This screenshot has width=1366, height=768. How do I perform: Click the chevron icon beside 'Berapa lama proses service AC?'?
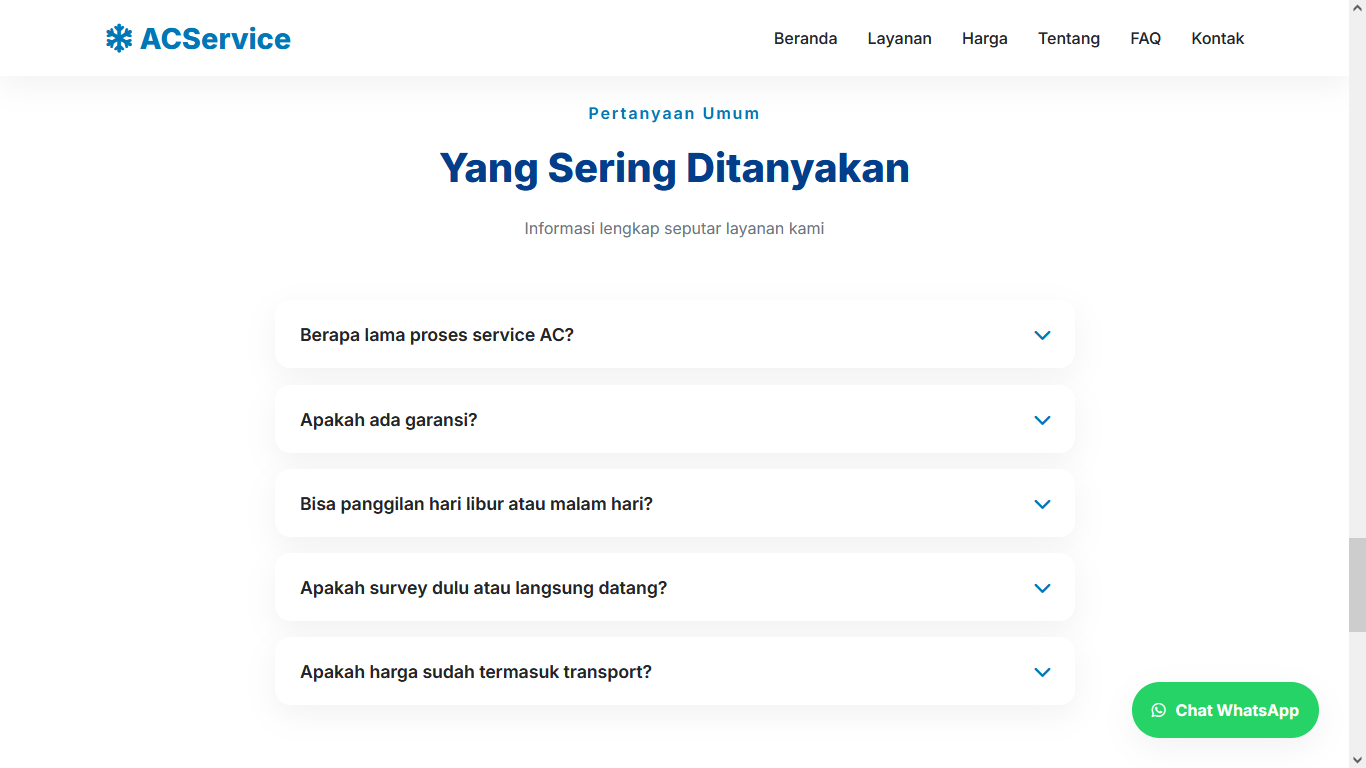point(1042,335)
